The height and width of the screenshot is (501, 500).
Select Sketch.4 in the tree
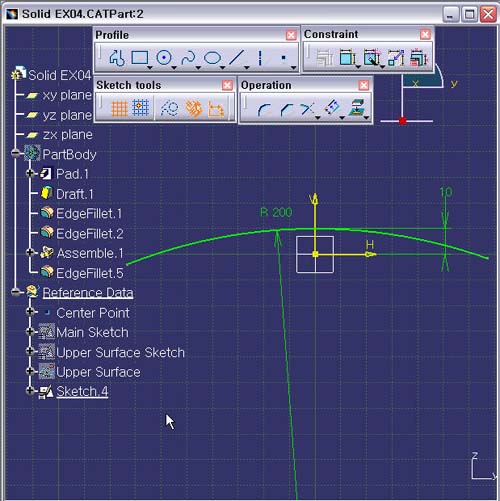click(82, 391)
